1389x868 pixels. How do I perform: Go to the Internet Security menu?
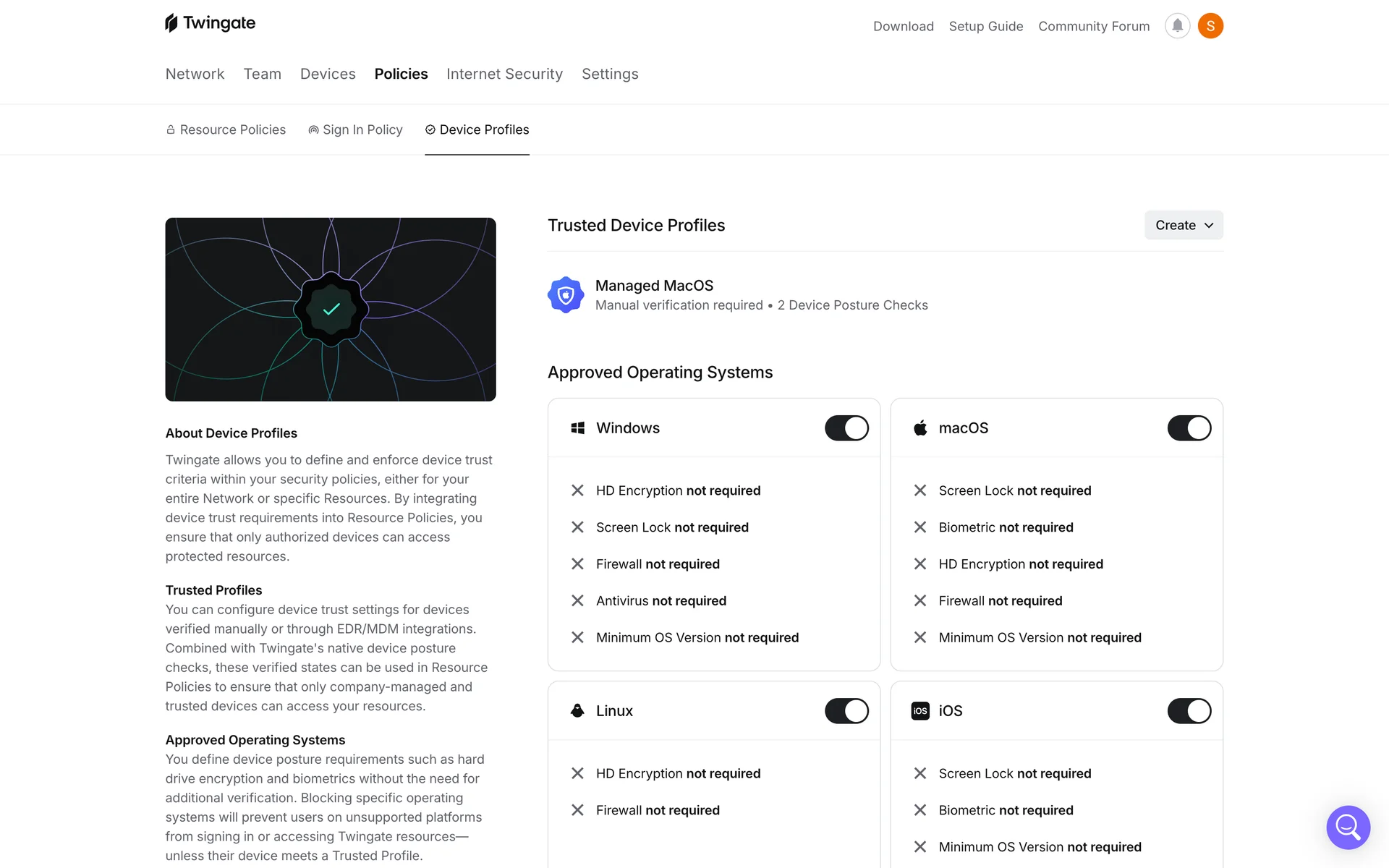pos(504,74)
